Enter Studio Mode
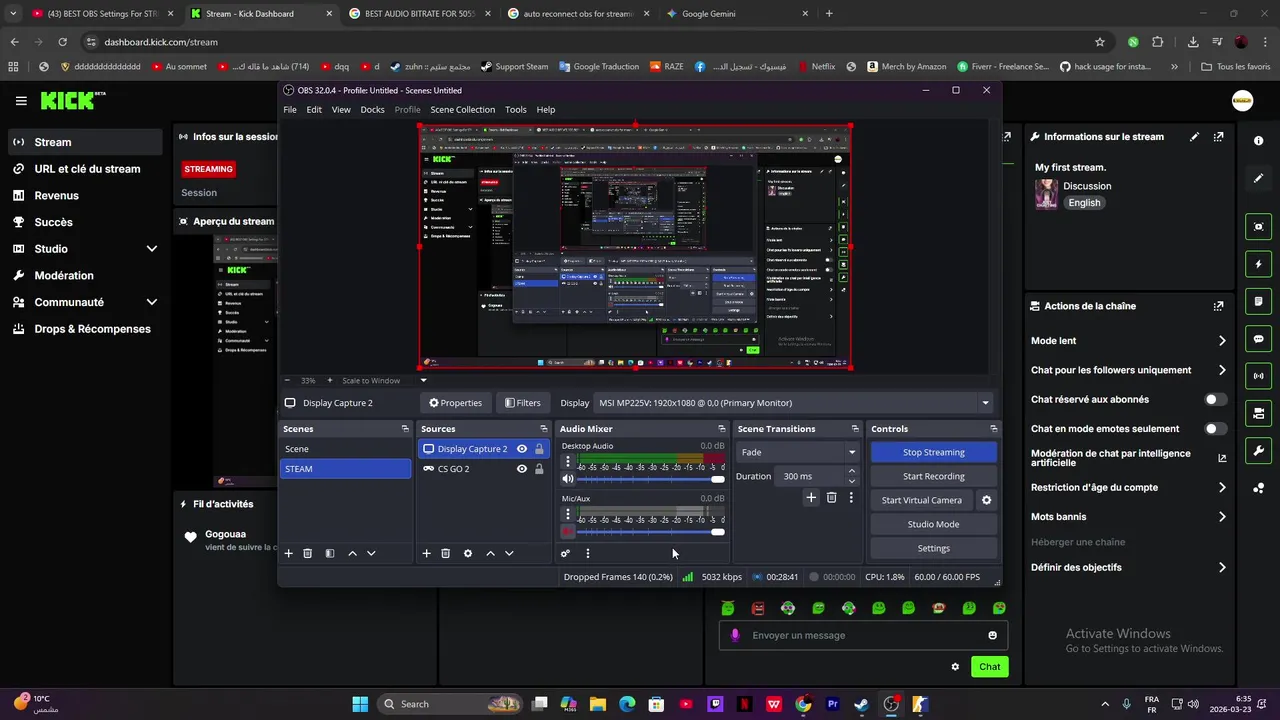This screenshot has width=1280, height=720. pos(934,524)
